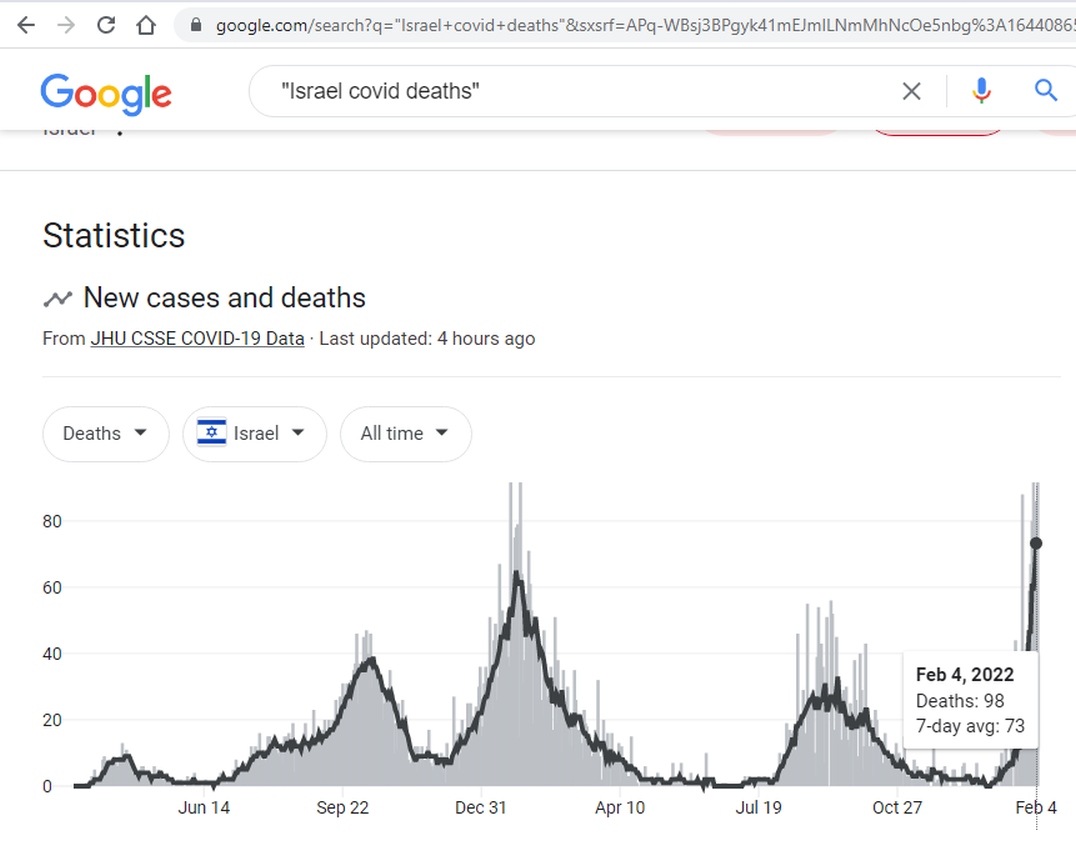
Task: Click the browser forward arrow
Action: (66, 25)
